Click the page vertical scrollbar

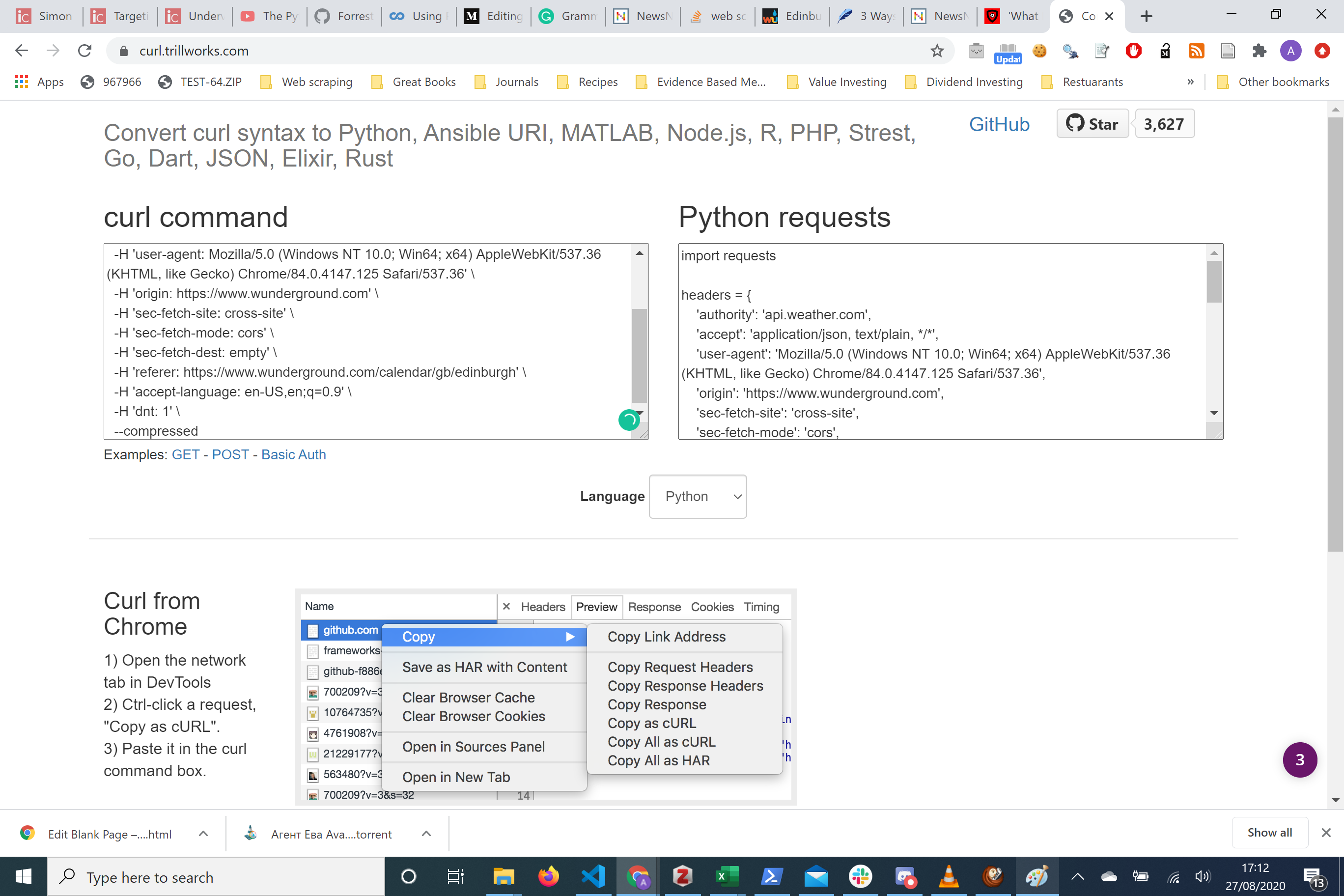coord(1336,335)
